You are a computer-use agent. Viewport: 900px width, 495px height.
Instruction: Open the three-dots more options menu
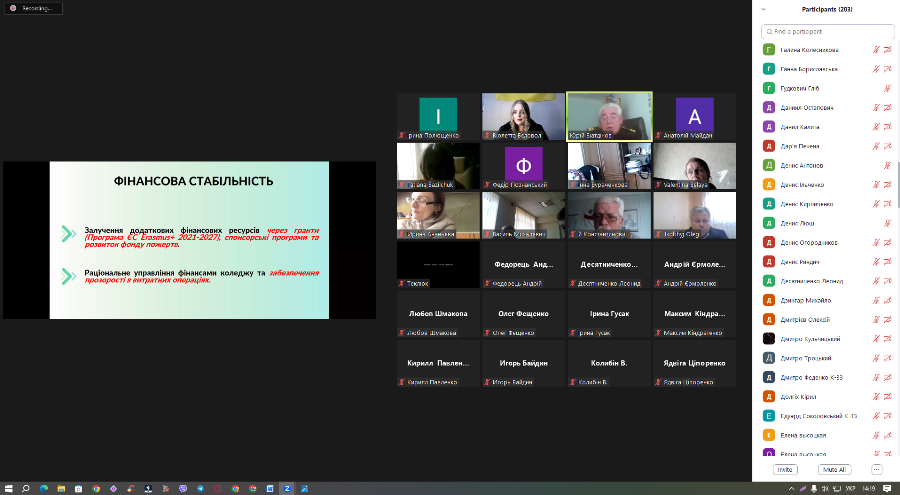pyautogui.click(x=876, y=468)
